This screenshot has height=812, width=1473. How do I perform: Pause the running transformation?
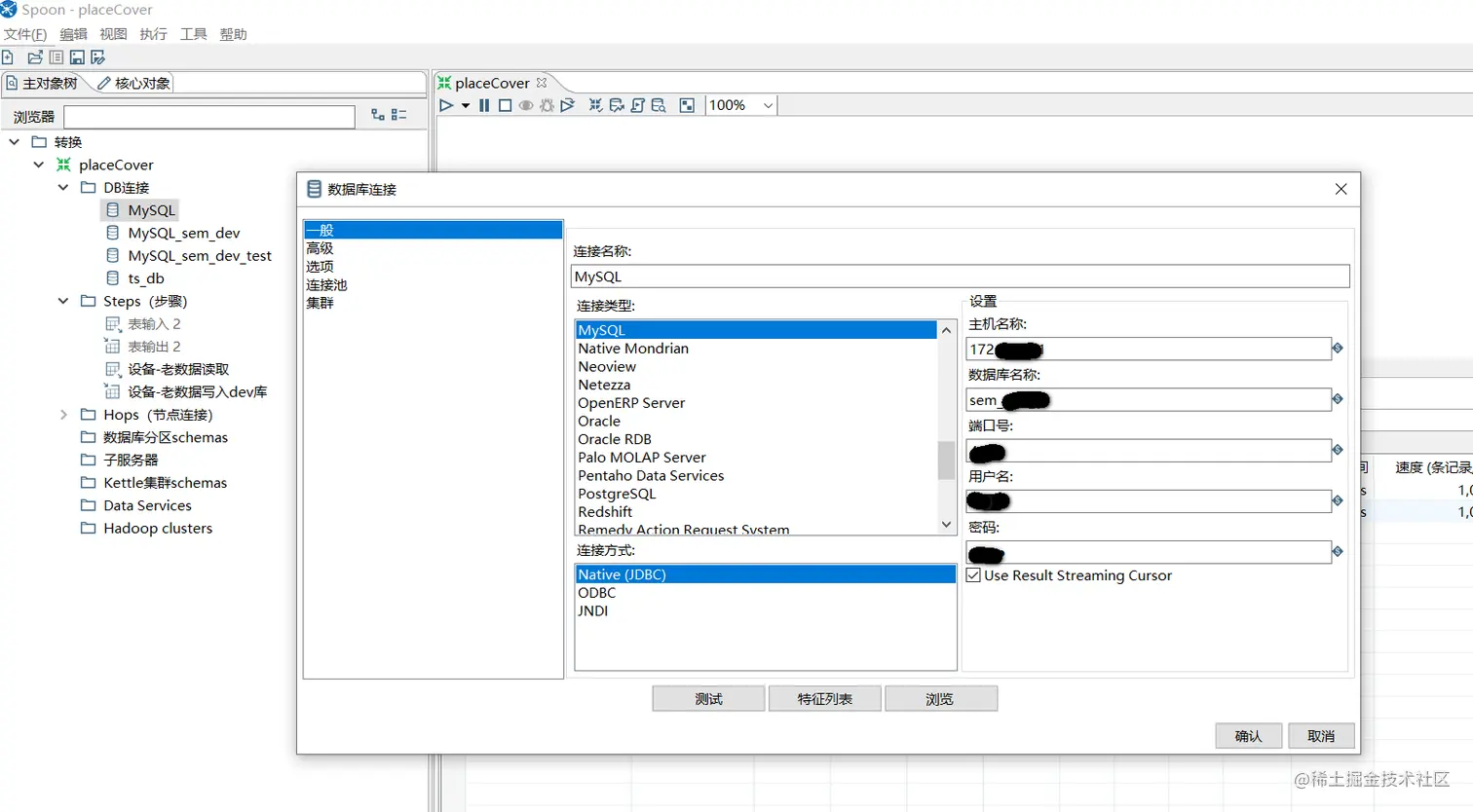click(x=484, y=105)
